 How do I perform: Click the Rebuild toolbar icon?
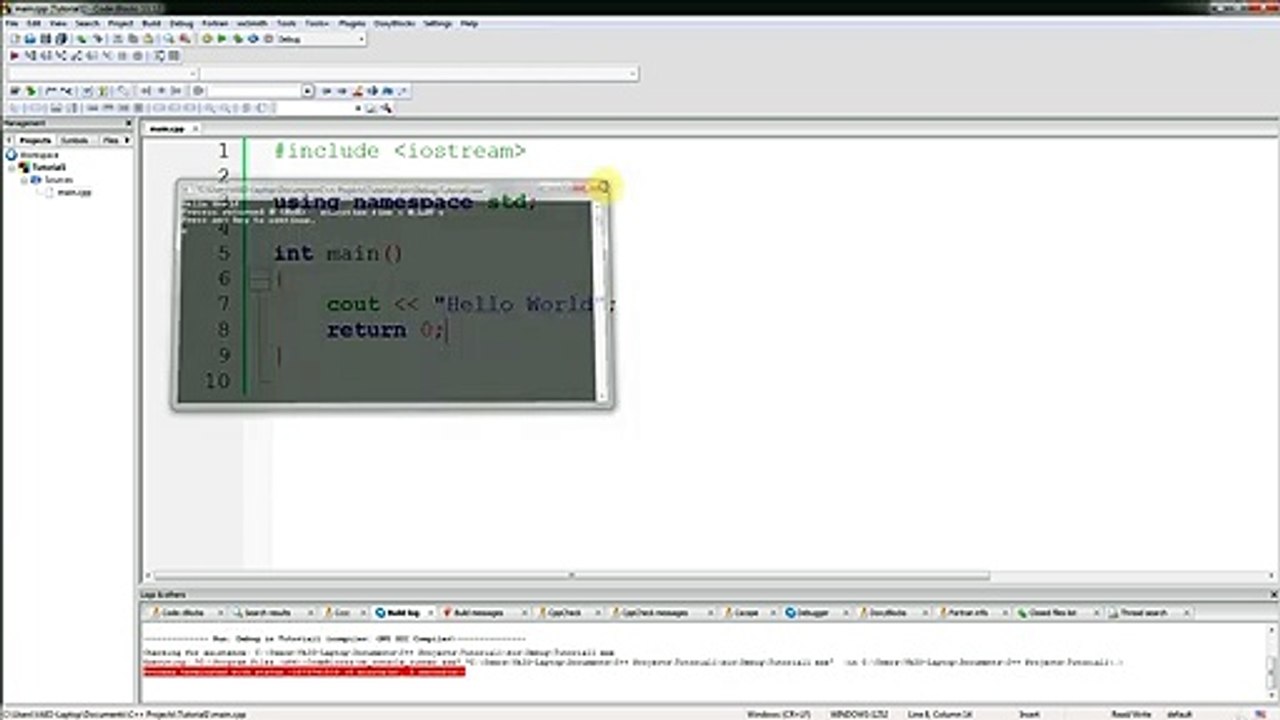(x=253, y=39)
